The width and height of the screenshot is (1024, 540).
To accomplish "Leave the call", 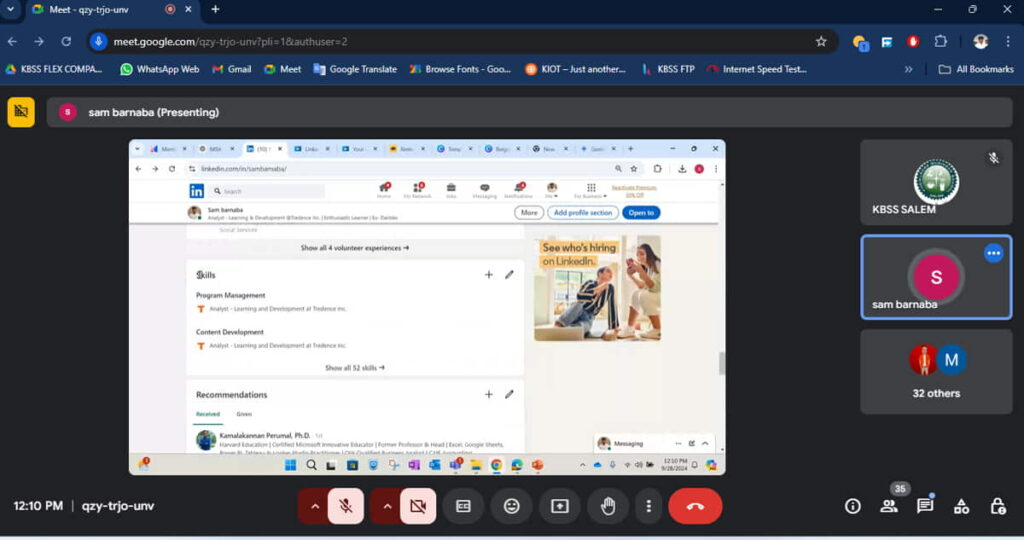I will pos(695,506).
